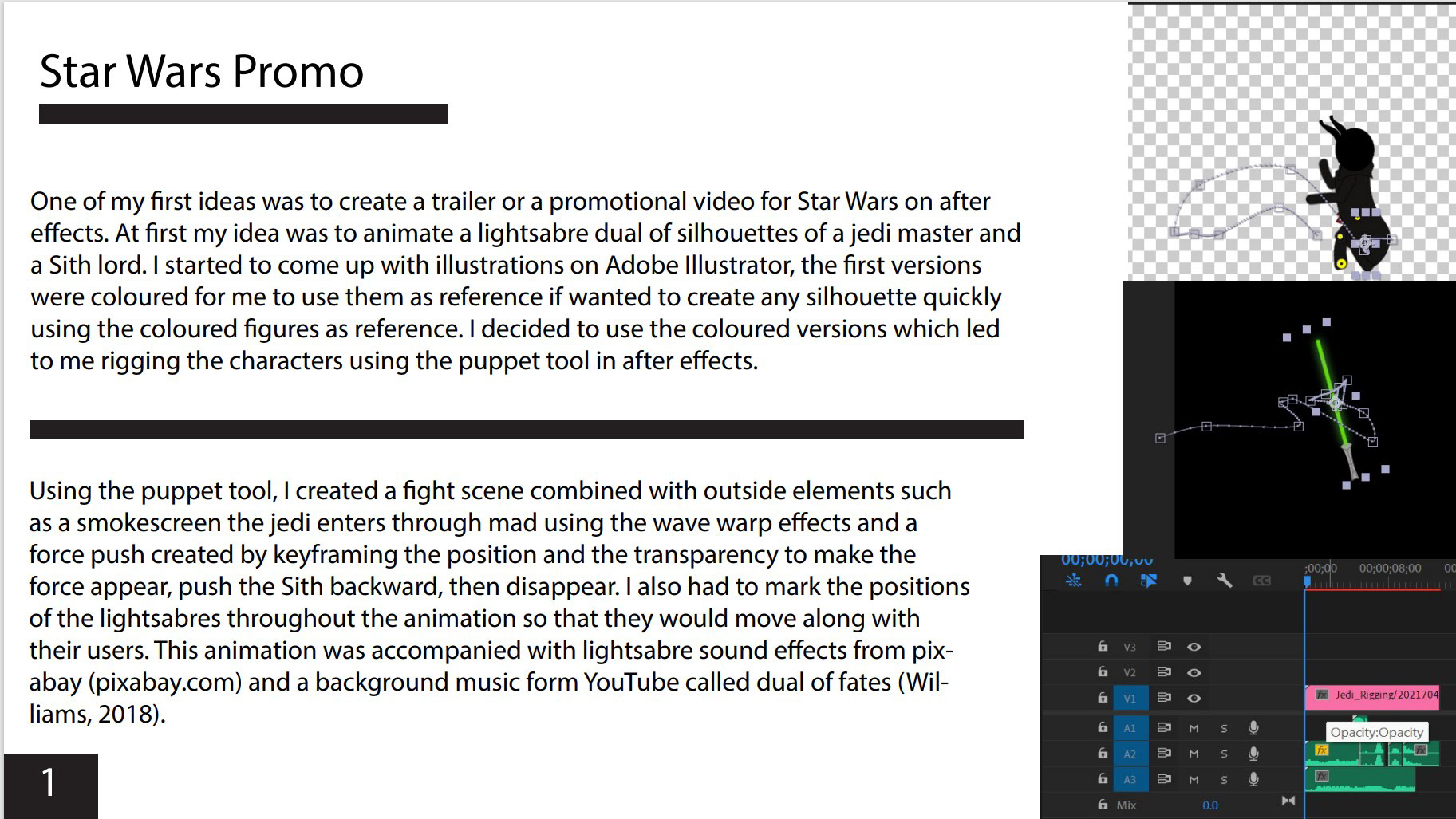Toggle track lock for A3

1103,779
